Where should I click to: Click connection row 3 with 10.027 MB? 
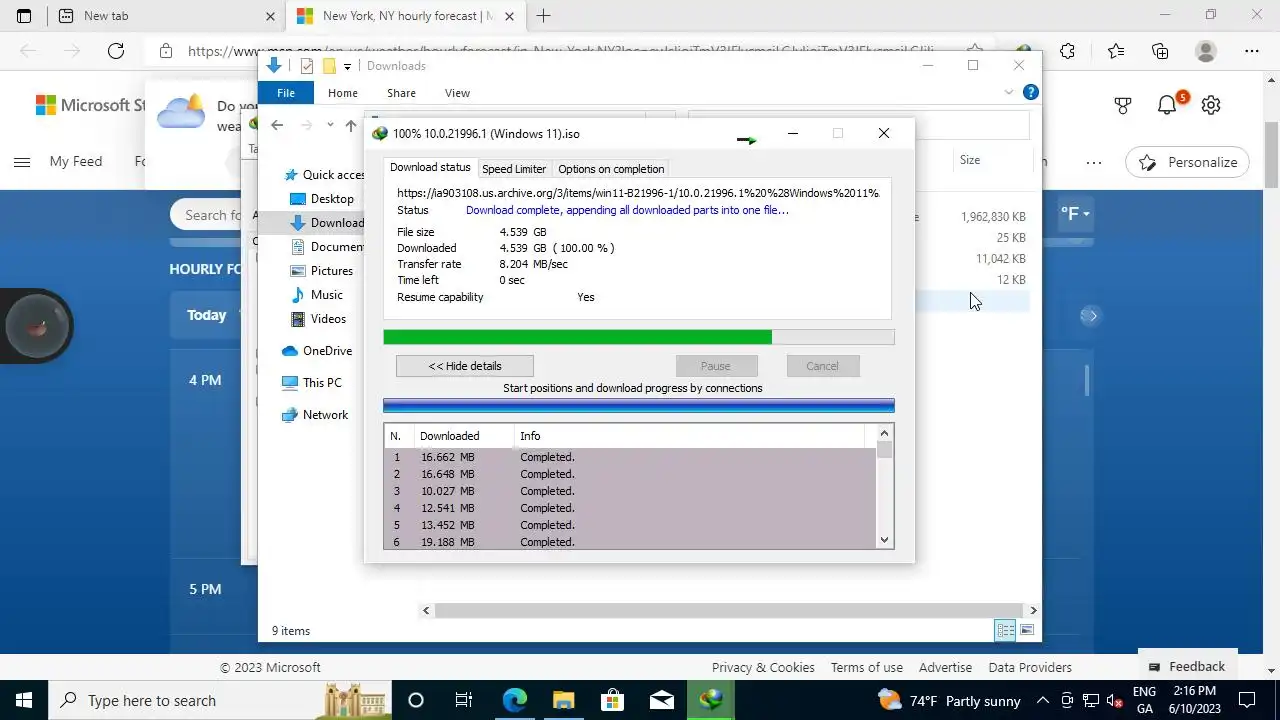[630, 491]
